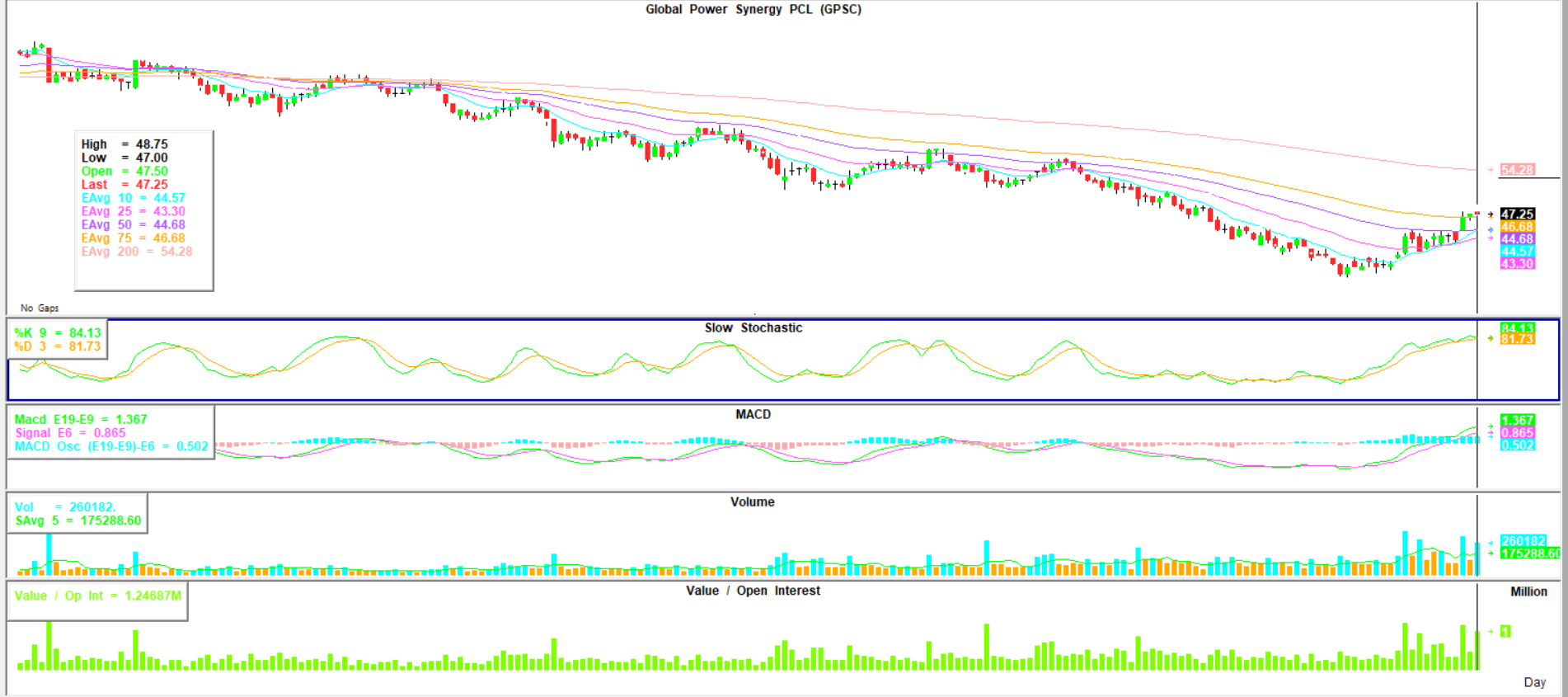Click the Macd E19-E9 = 1.367 readout
The height and width of the screenshot is (697, 1568).
[x=81, y=419]
